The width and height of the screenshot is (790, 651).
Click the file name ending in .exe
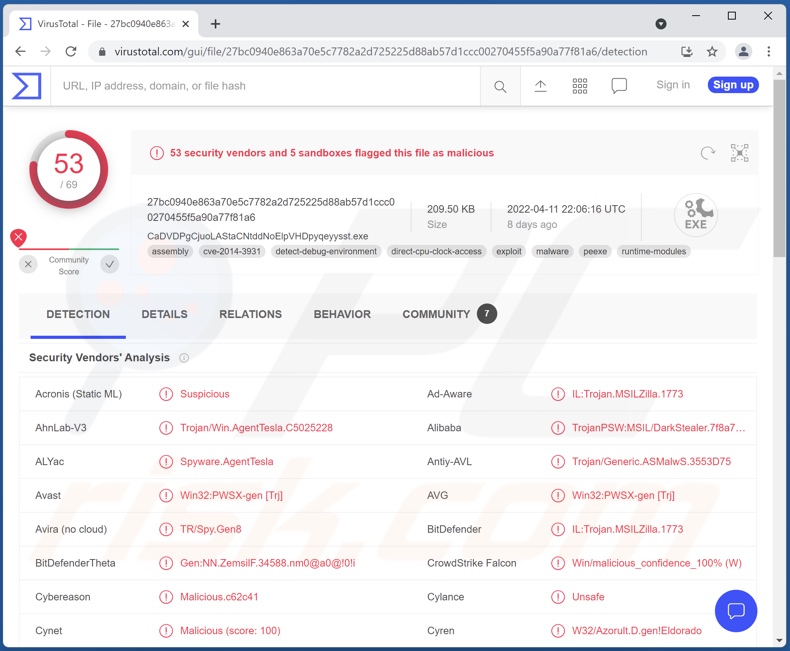click(x=257, y=236)
